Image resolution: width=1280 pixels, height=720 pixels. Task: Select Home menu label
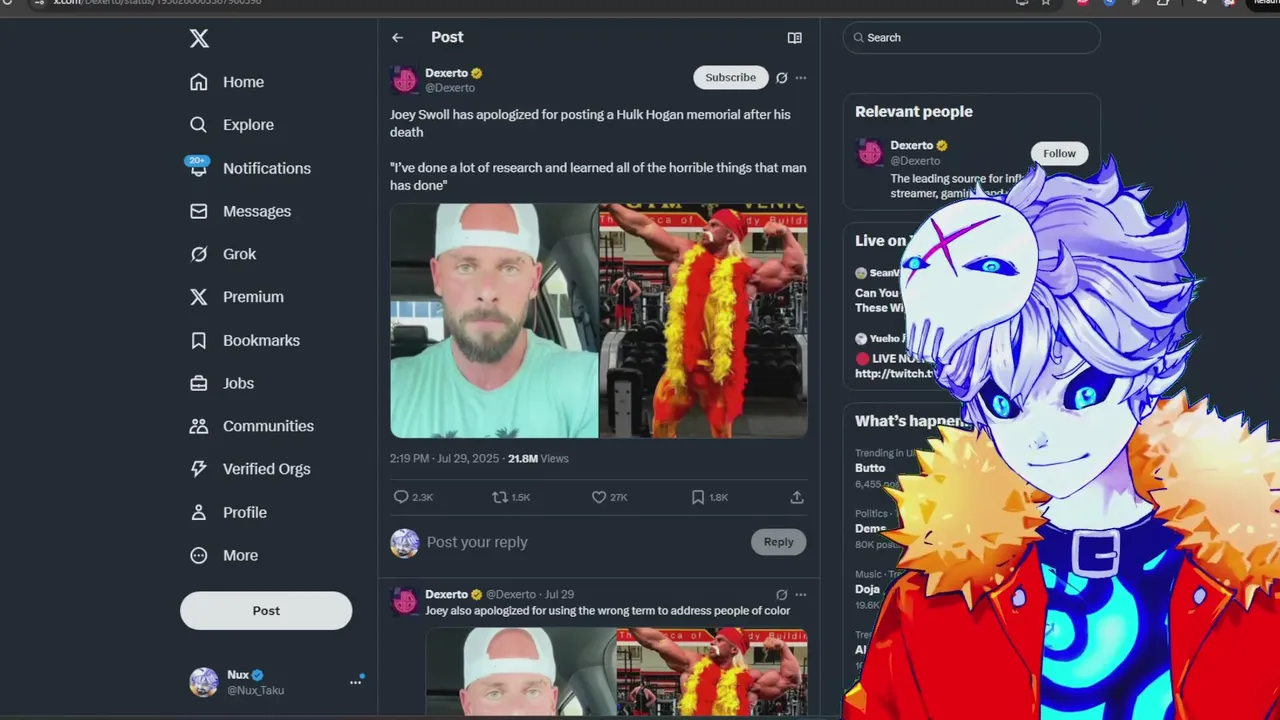tap(243, 82)
